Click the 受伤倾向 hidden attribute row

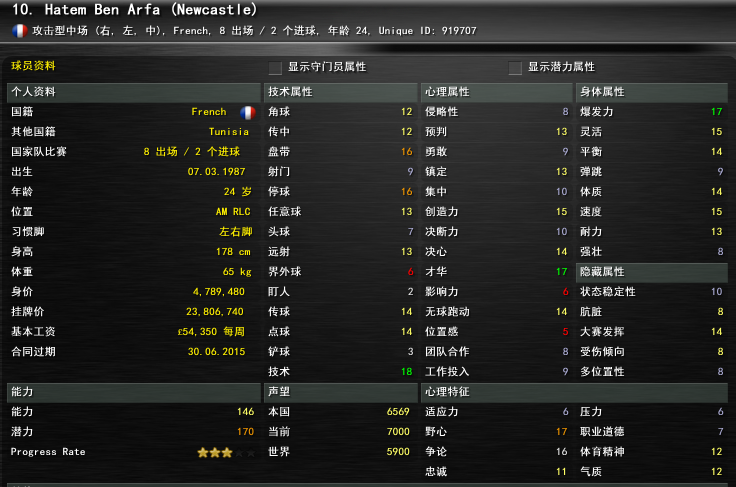click(x=652, y=352)
